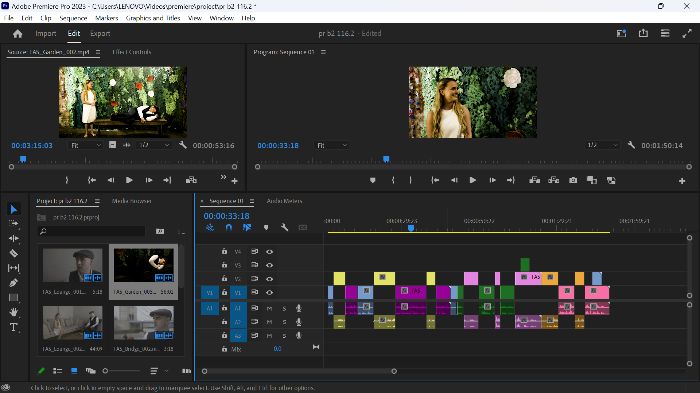The image size is (700, 393).
Task: Open Program panel hamburger menu
Action: [323, 52]
